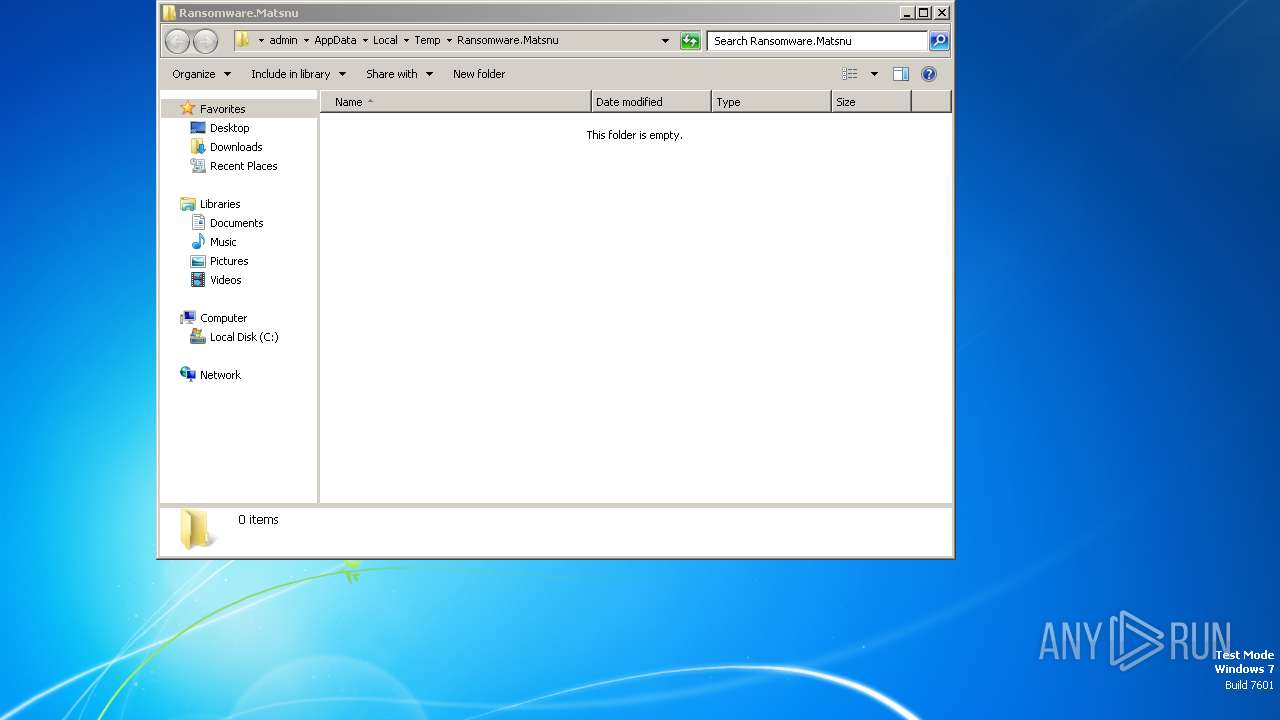The width and height of the screenshot is (1280, 720).
Task: Click the Desktop icon in the sidebar
Action: click(198, 128)
